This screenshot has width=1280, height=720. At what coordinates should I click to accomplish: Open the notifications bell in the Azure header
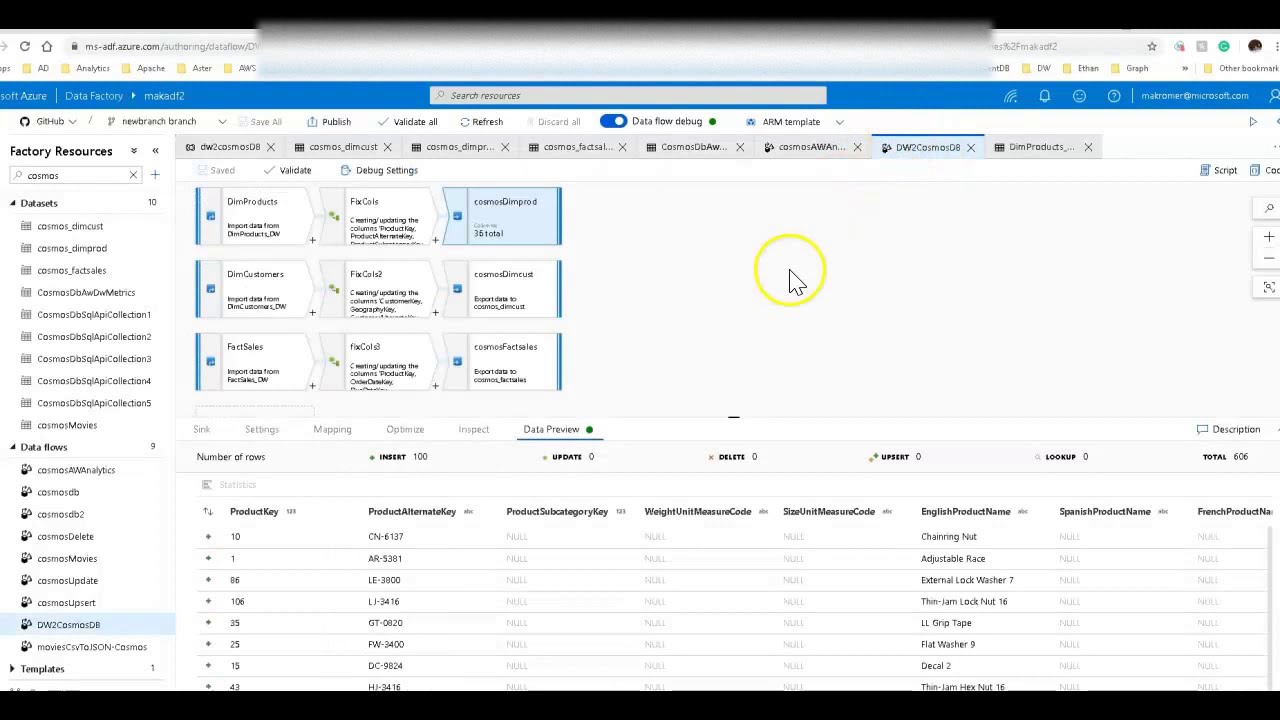1044,96
